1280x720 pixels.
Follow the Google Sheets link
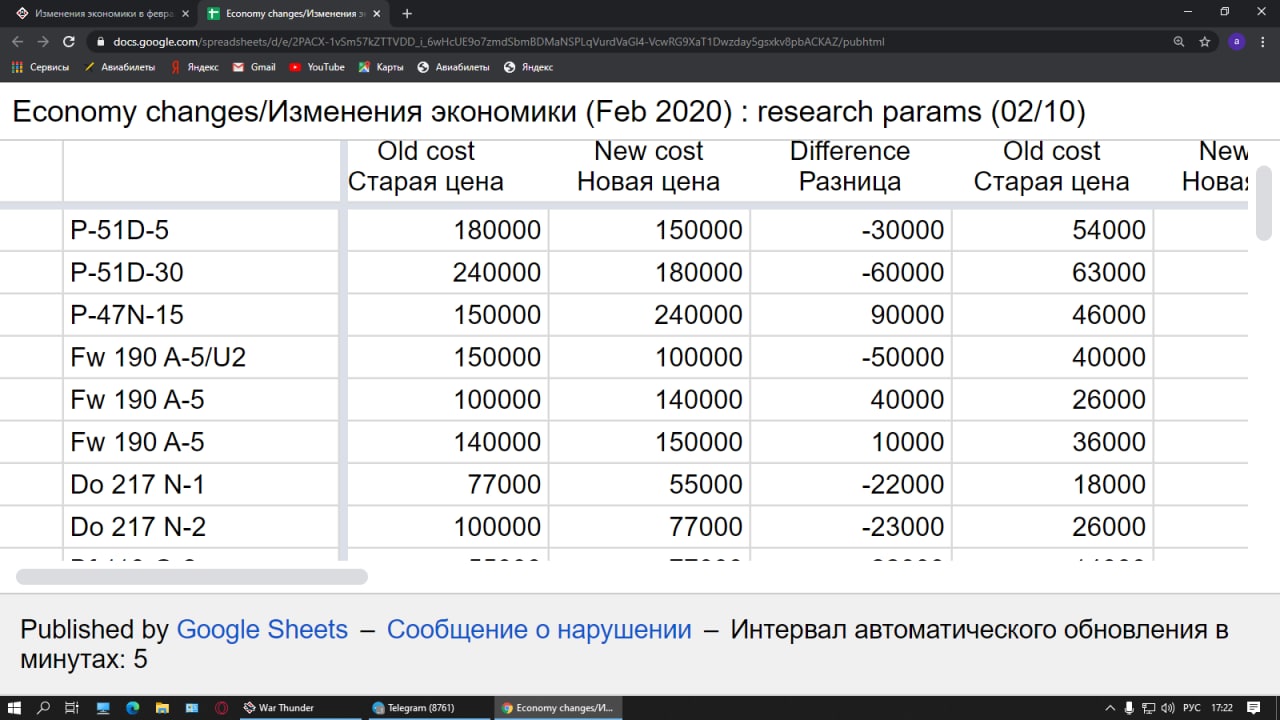point(262,629)
